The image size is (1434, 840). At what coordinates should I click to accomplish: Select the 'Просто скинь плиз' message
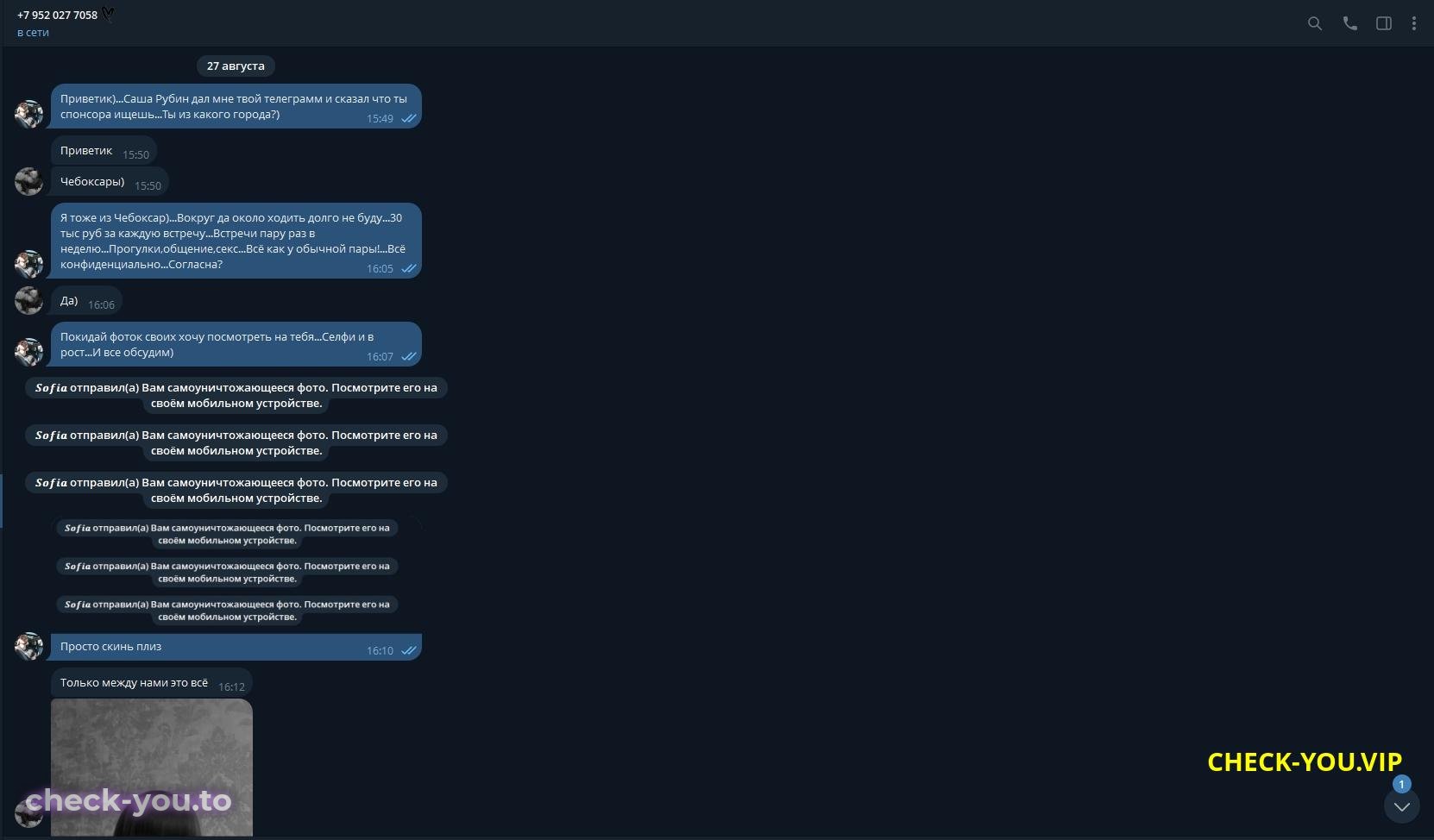(x=236, y=647)
